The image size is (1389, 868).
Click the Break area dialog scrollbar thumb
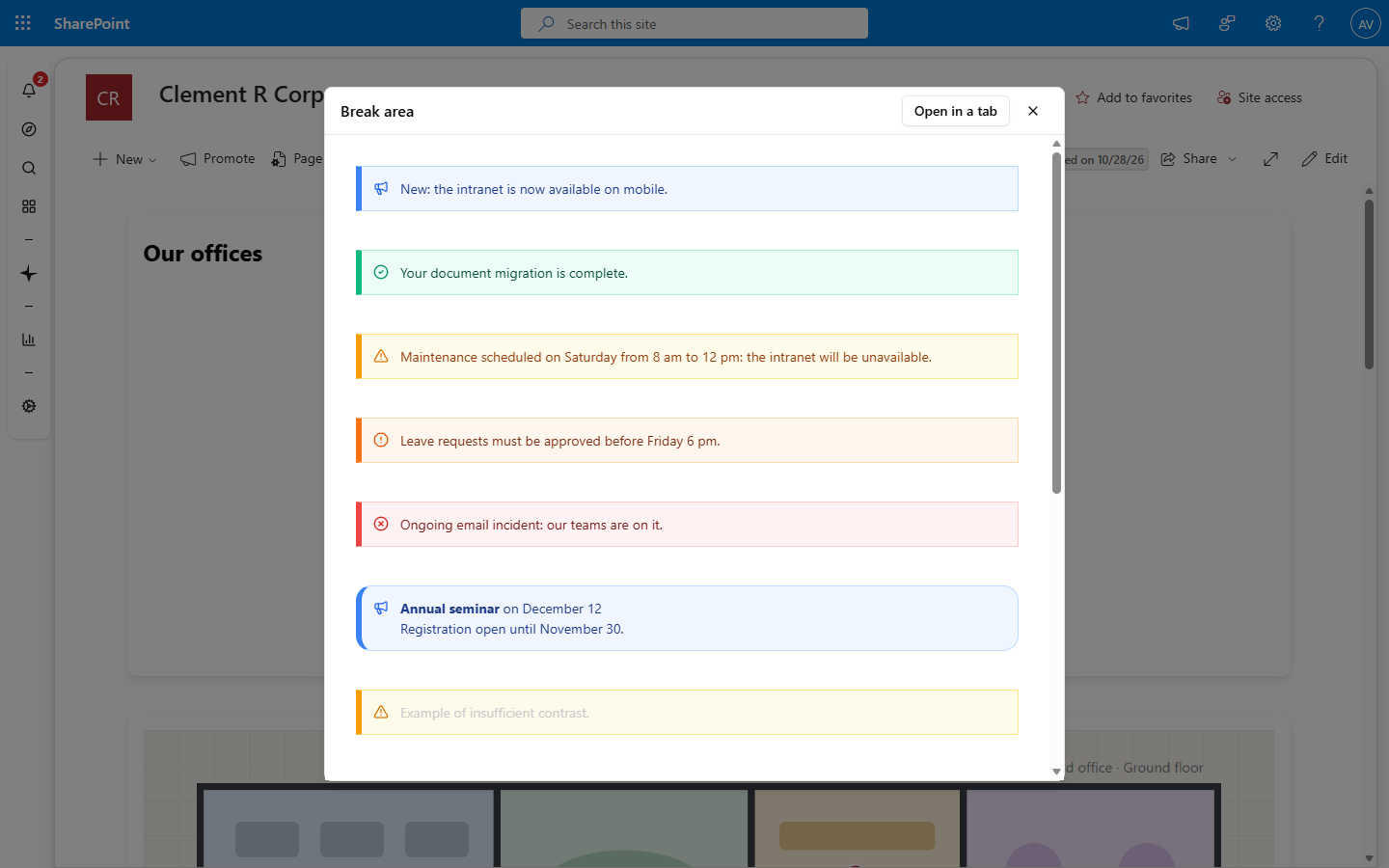click(x=1056, y=323)
